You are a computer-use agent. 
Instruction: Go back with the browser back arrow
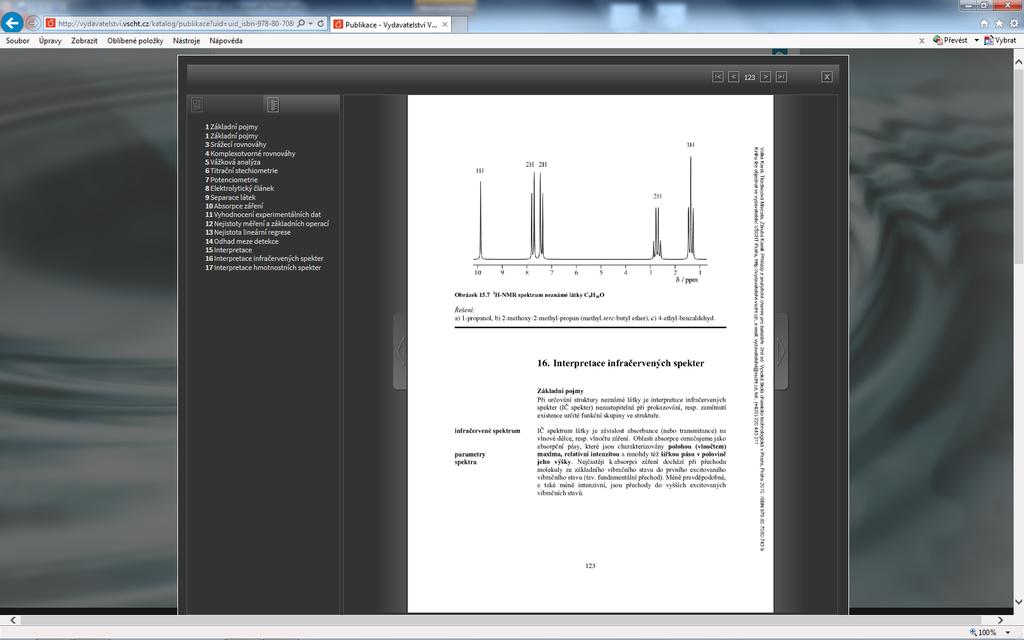click(x=12, y=23)
